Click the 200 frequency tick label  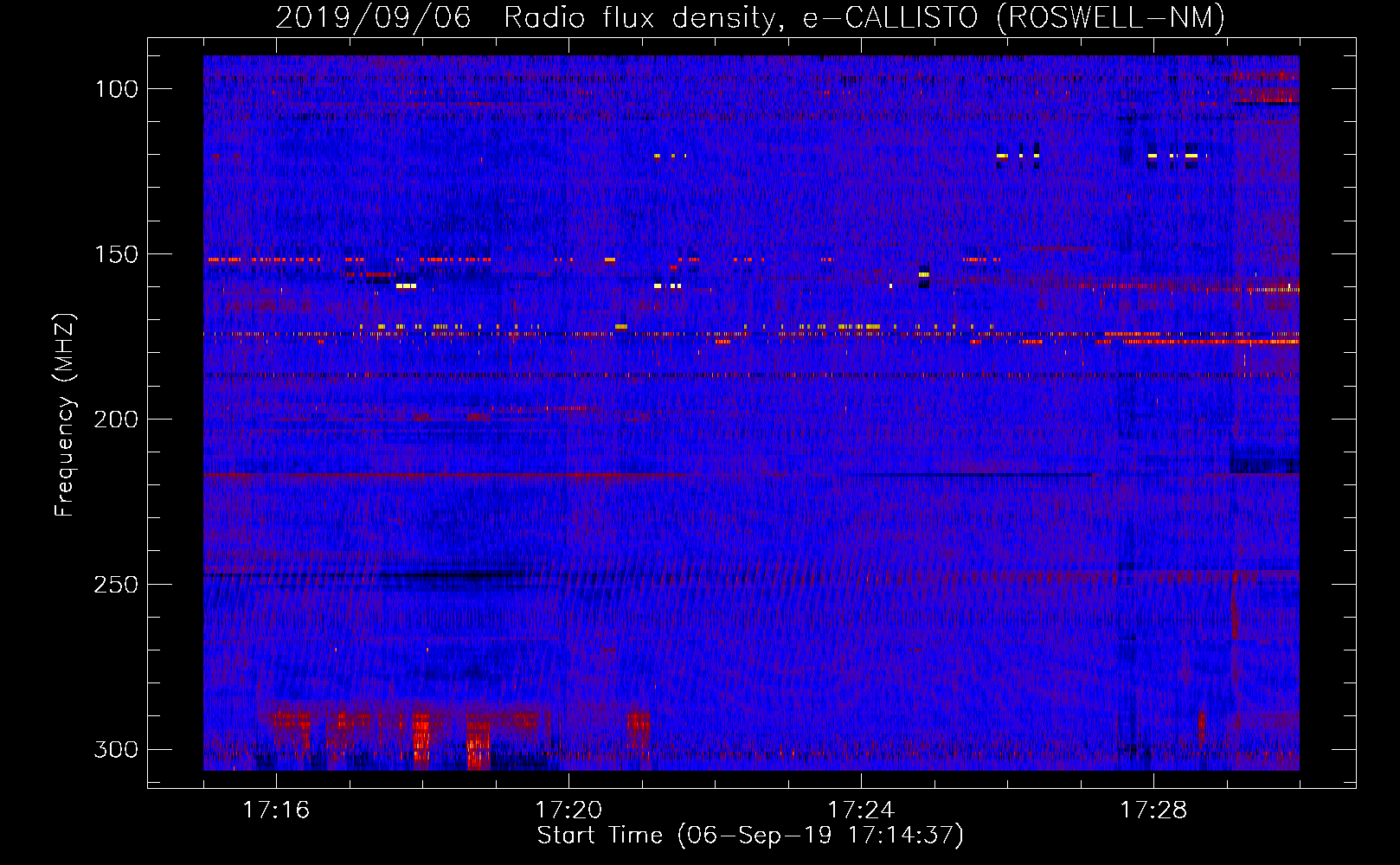116,420
